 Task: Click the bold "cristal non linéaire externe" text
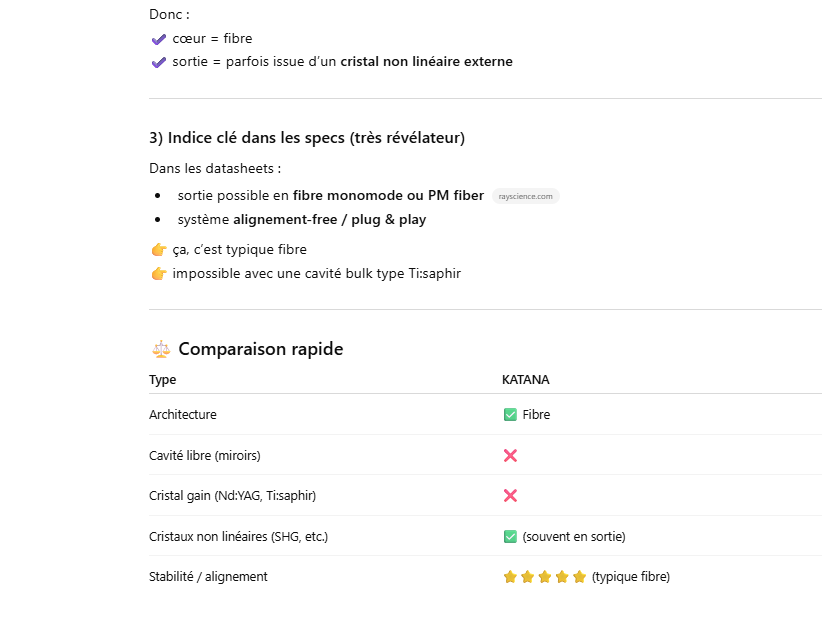426,62
